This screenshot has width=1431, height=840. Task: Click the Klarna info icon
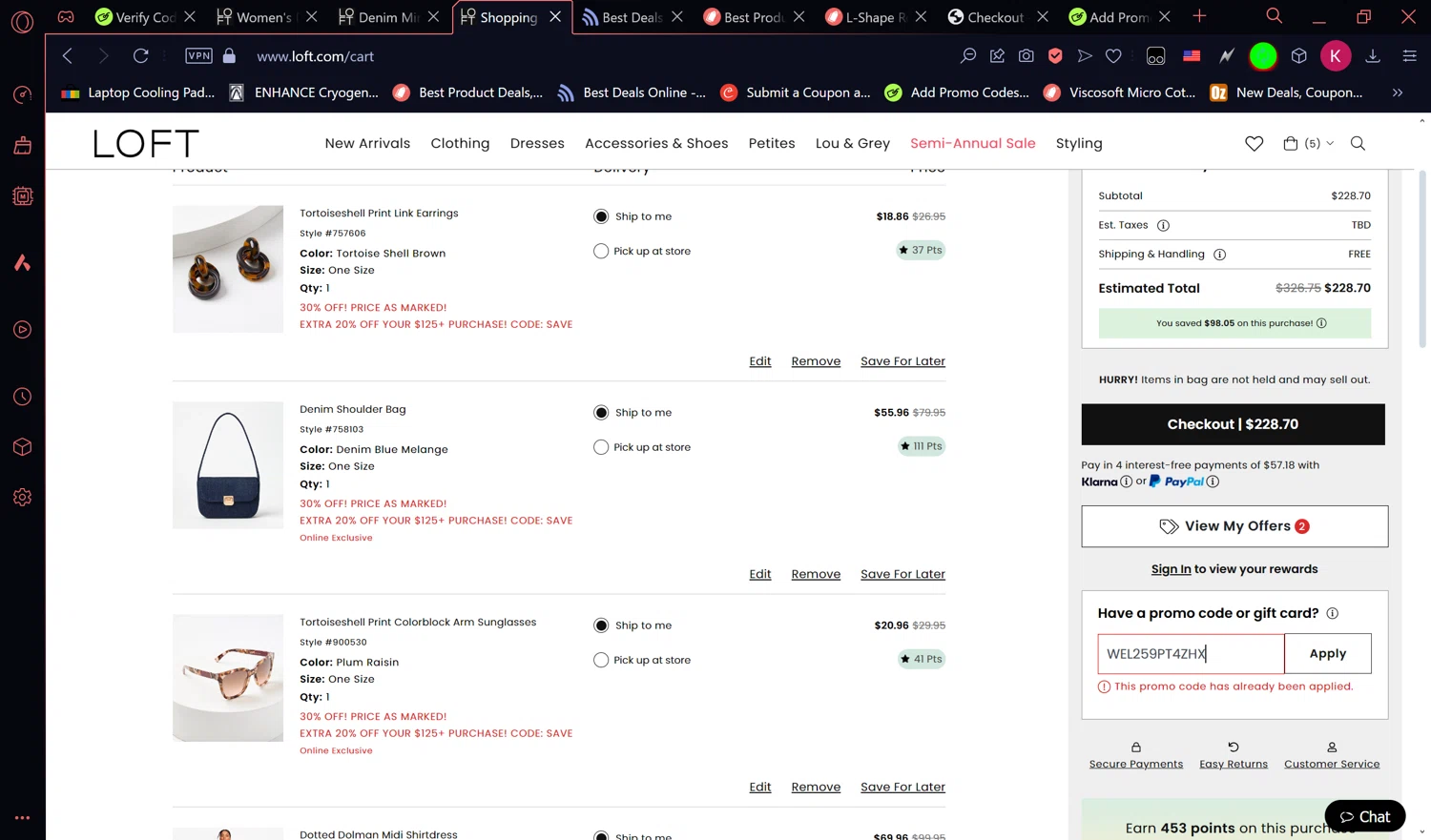pyautogui.click(x=1126, y=481)
